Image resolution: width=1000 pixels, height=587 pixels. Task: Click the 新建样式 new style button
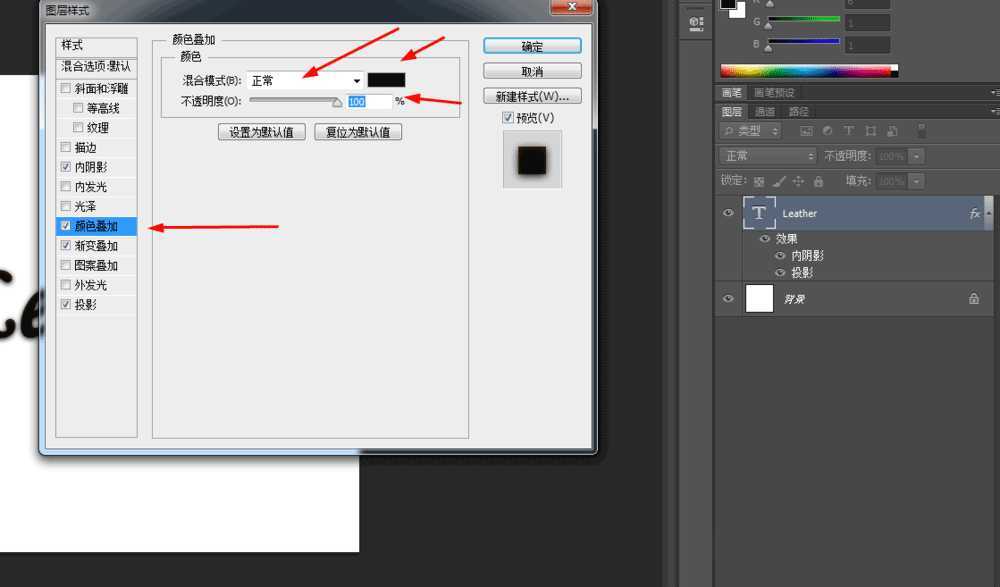tap(532, 95)
